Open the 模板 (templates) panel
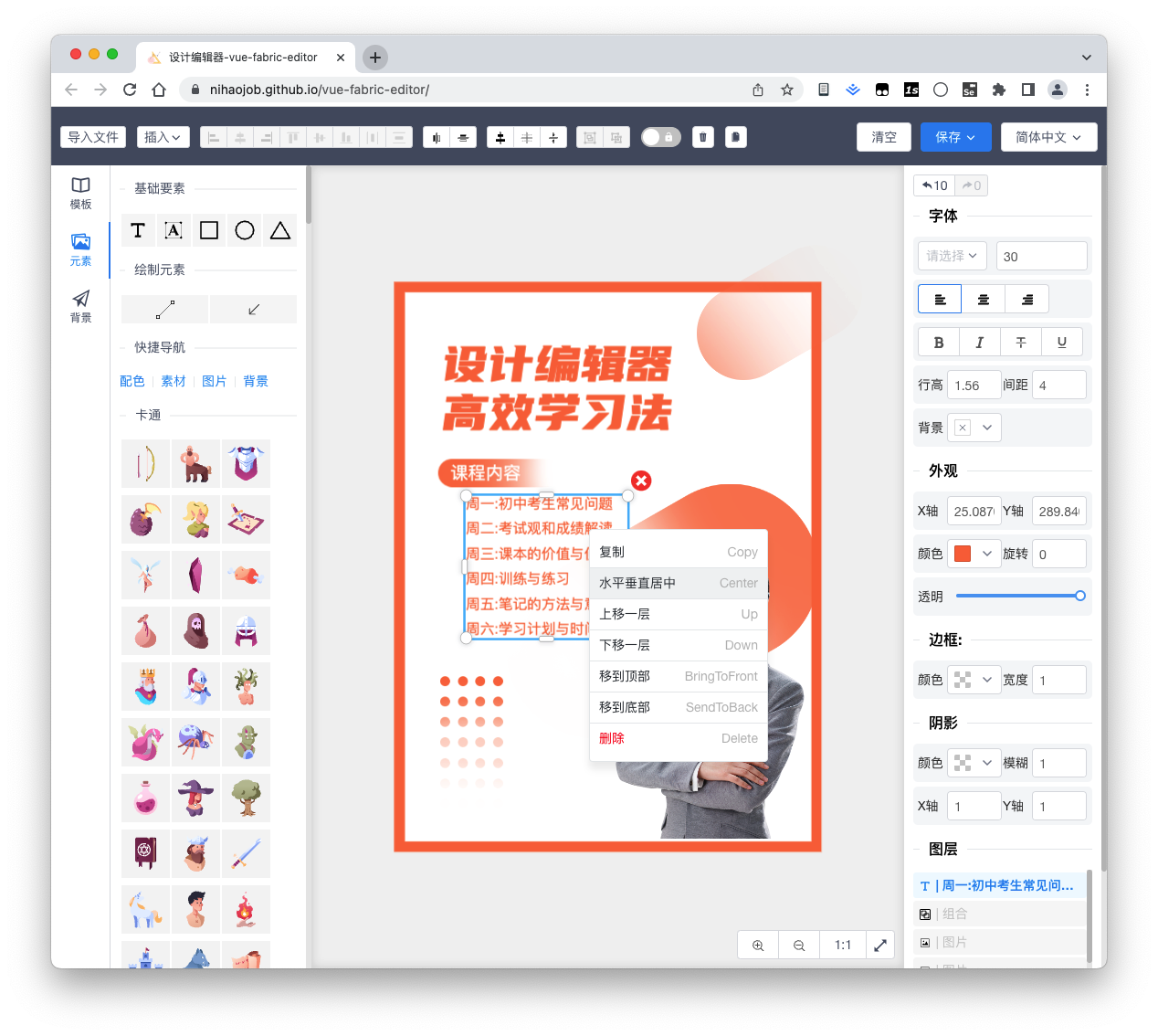This screenshot has height=1036, width=1158. pos(79,193)
